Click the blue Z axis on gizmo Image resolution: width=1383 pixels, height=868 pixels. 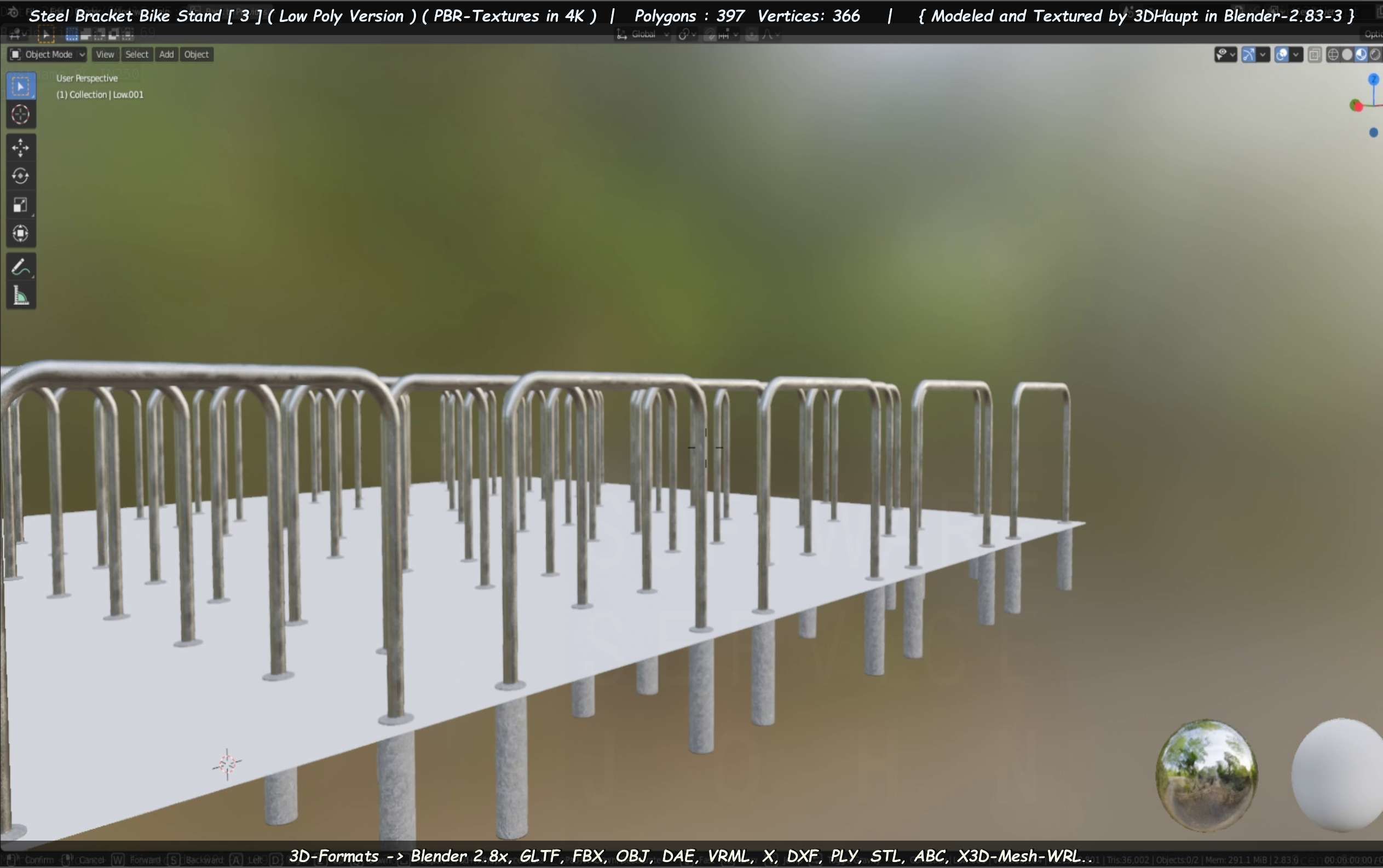(x=1373, y=79)
